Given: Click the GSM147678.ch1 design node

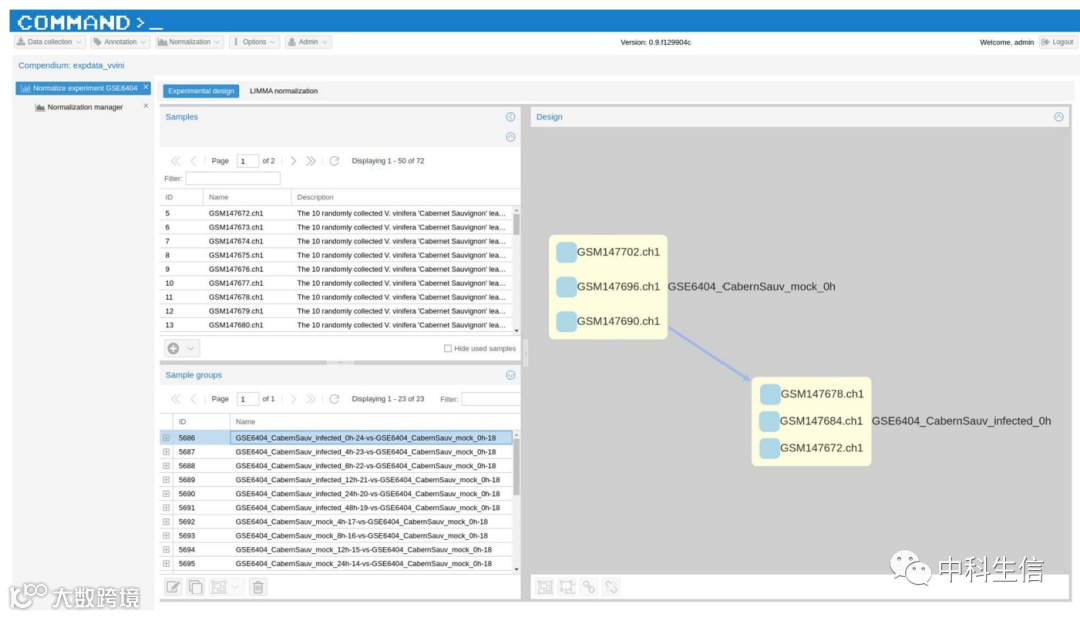Looking at the screenshot, I should point(811,394).
